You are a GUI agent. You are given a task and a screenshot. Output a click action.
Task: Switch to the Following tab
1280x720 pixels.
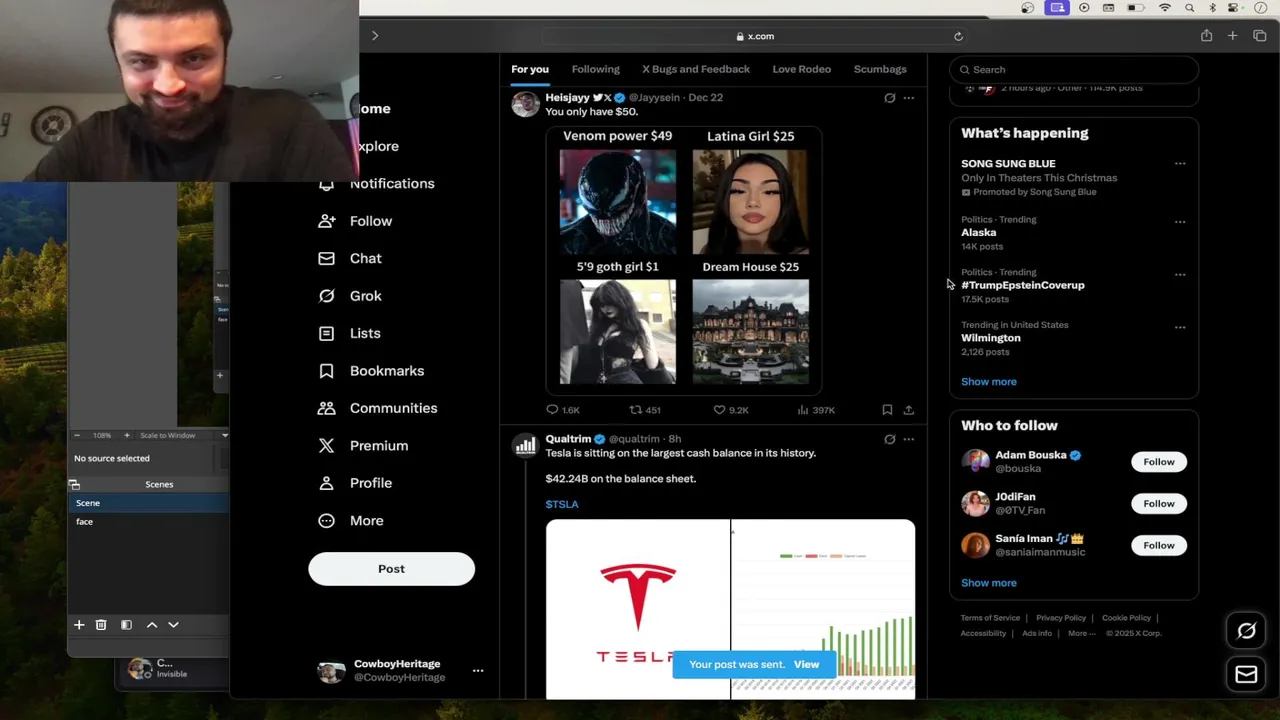[595, 69]
